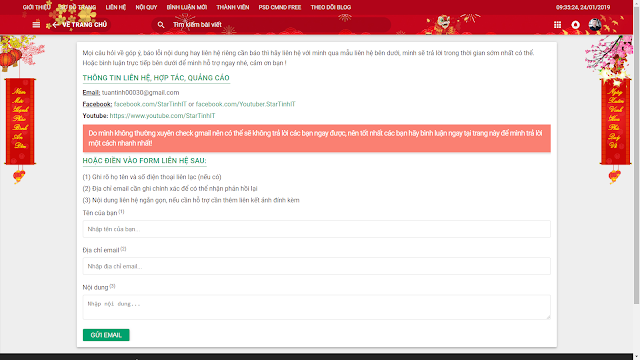
Task: Click the HOẶC ĐIỀN VÀO FORM LIÊN HỆ heading
Action: click(x=144, y=161)
